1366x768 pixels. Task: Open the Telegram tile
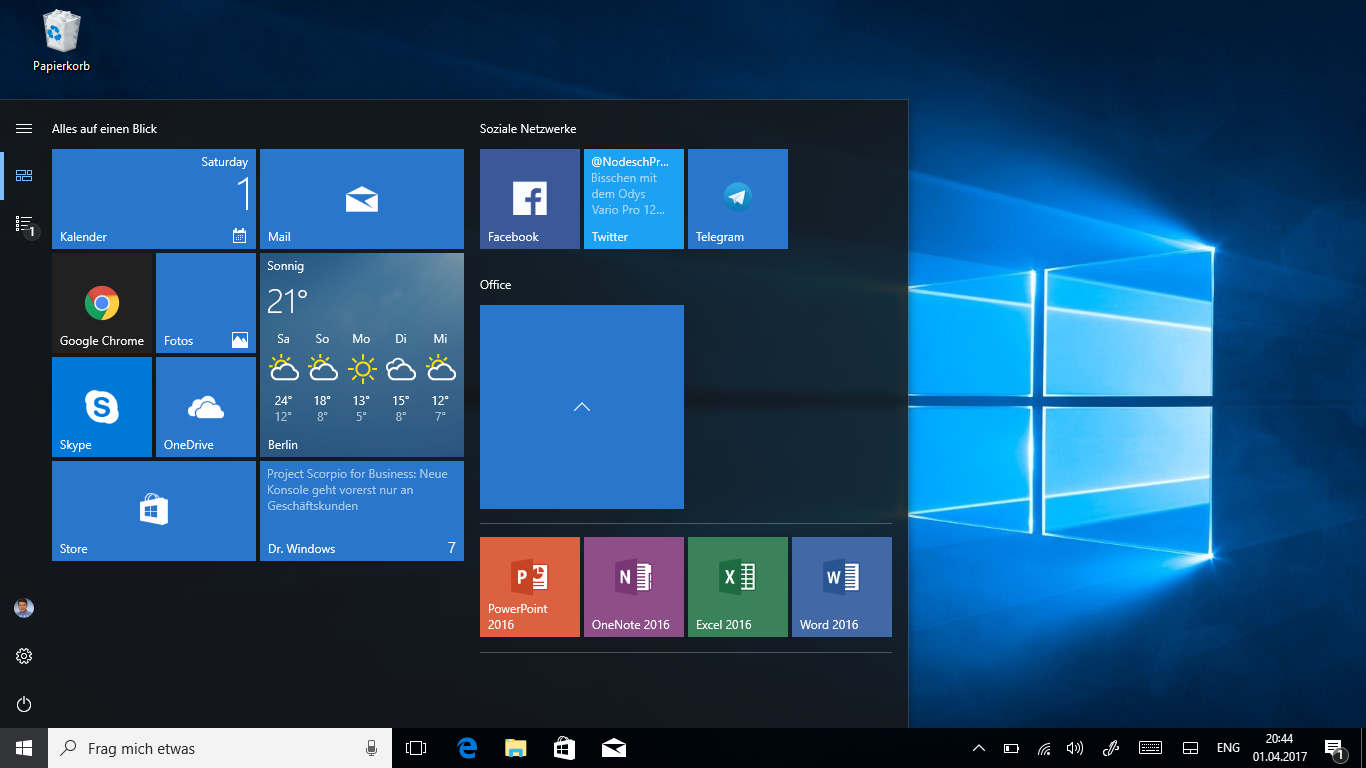click(x=738, y=199)
